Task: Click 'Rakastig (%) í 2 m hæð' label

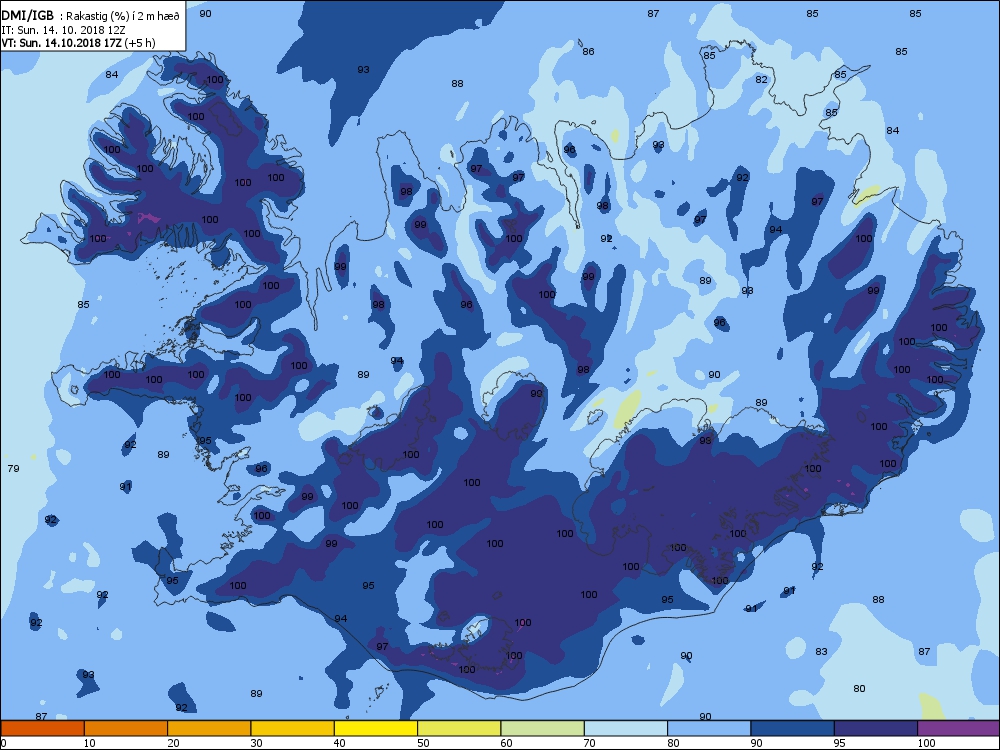Action: [122, 17]
